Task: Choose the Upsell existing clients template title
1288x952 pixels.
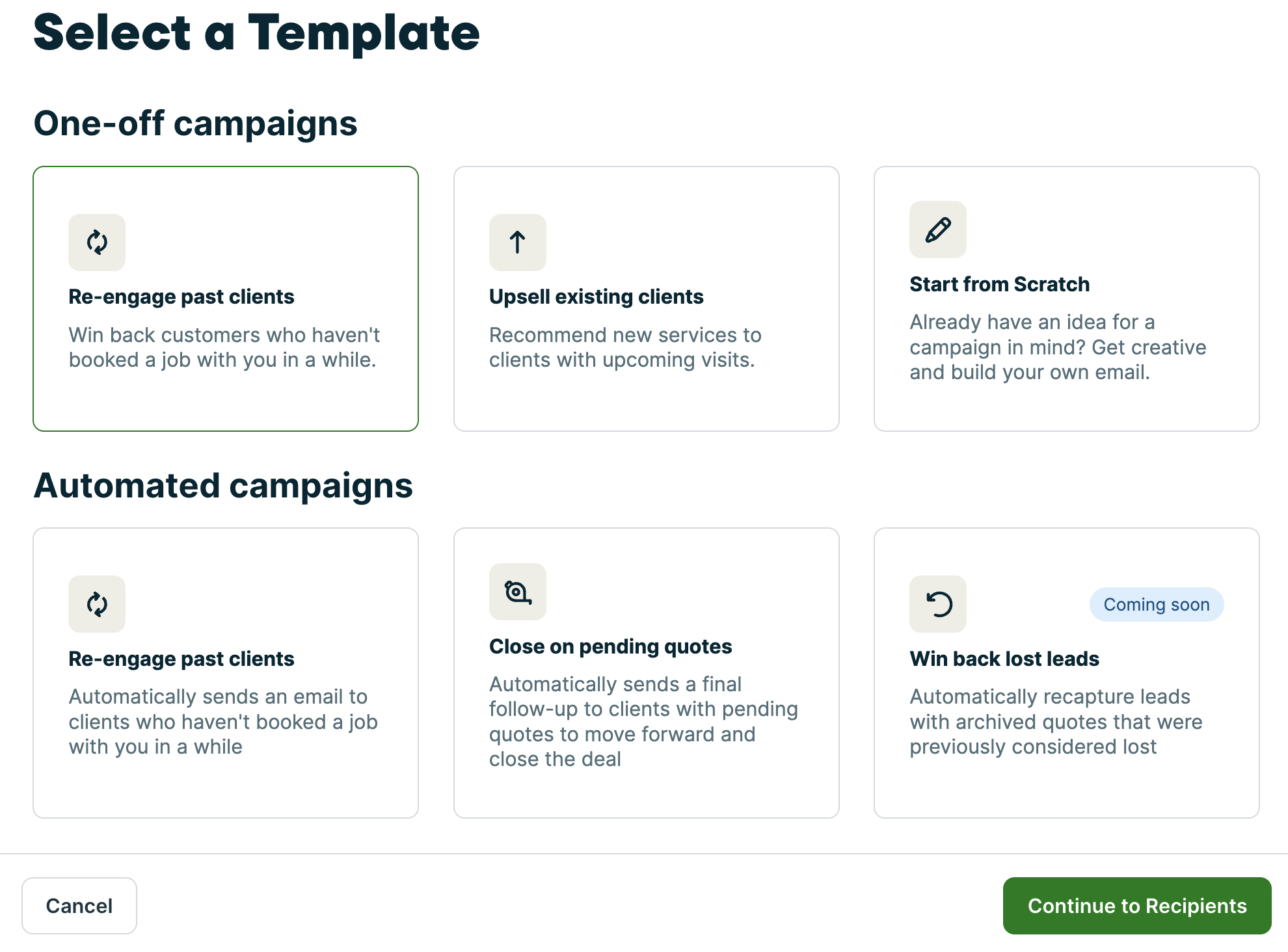Action: 596,297
